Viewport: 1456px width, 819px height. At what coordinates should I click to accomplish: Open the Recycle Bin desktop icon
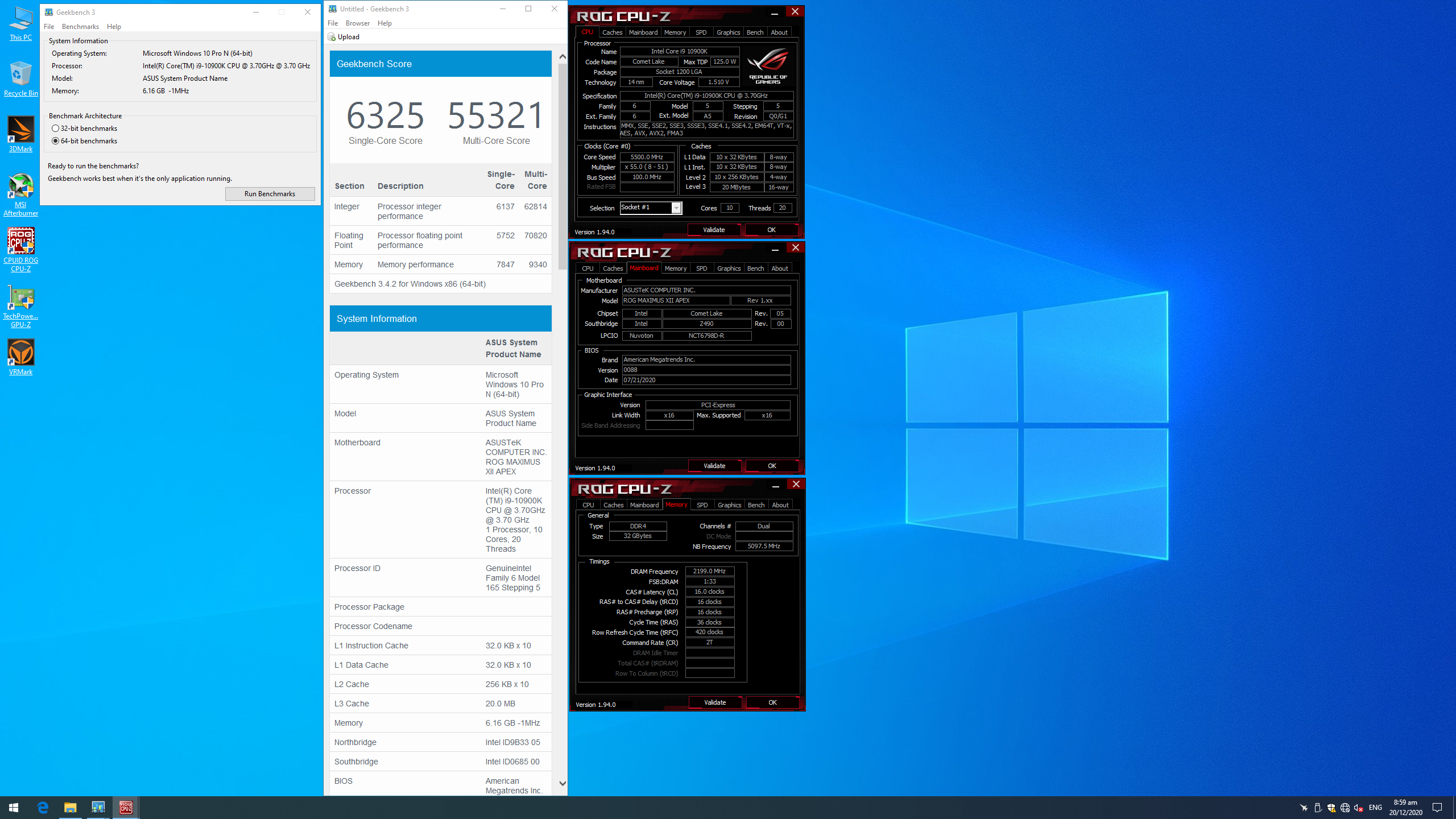(x=20, y=78)
